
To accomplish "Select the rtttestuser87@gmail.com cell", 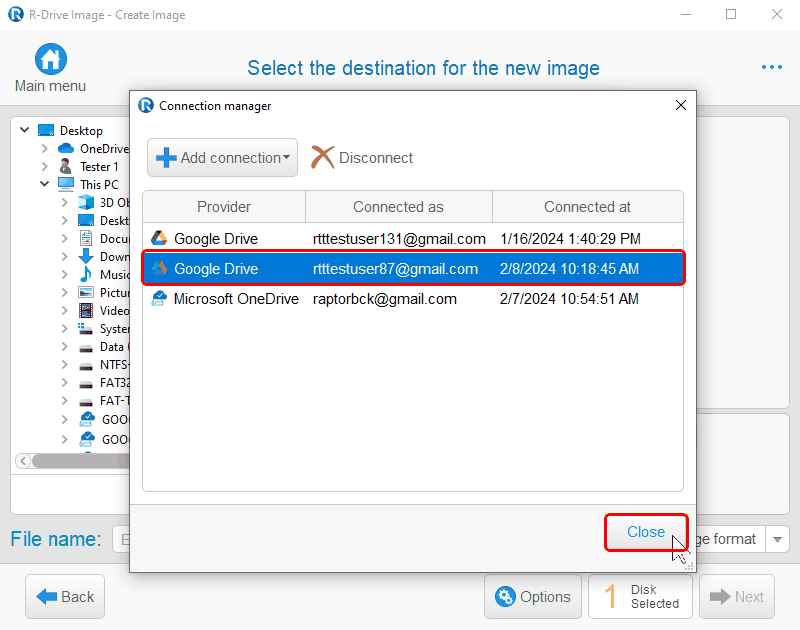I will pos(395,268).
